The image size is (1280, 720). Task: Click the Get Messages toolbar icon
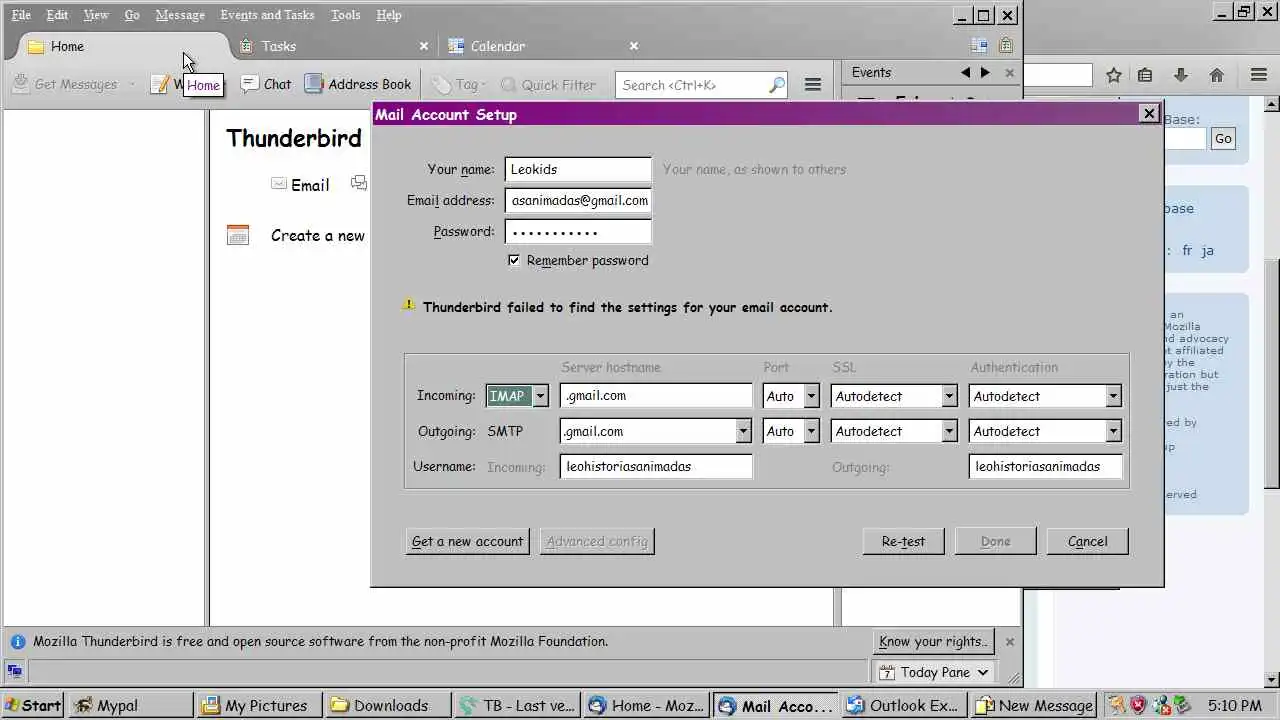20,85
